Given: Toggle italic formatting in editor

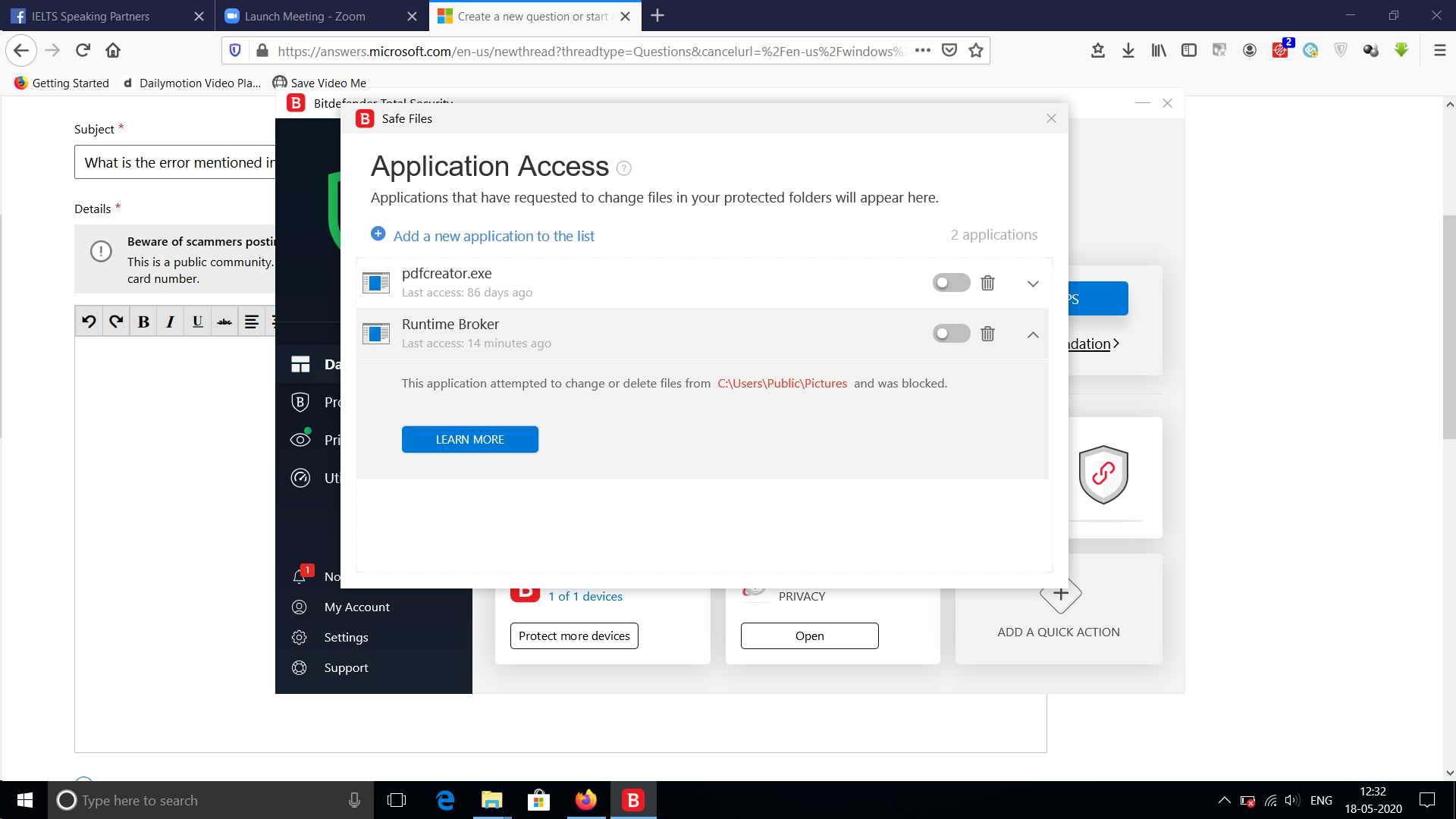Looking at the screenshot, I should coord(171,322).
